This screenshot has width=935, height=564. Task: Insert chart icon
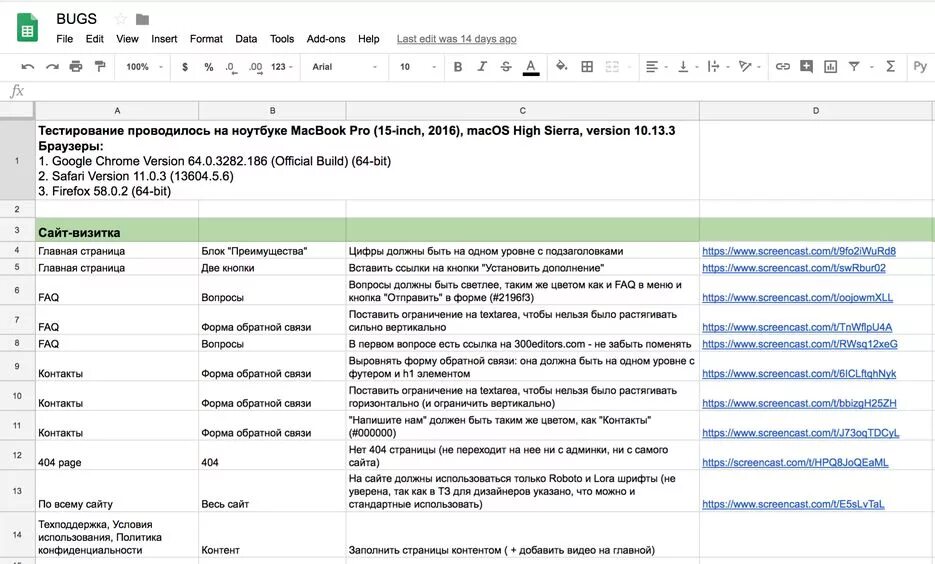(x=830, y=67)
